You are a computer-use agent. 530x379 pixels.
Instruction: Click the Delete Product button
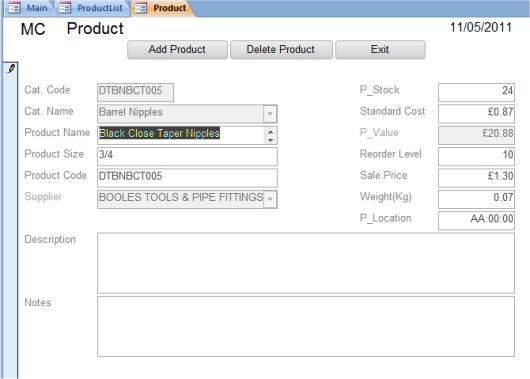pyautogui.click(x=281, y=50)
